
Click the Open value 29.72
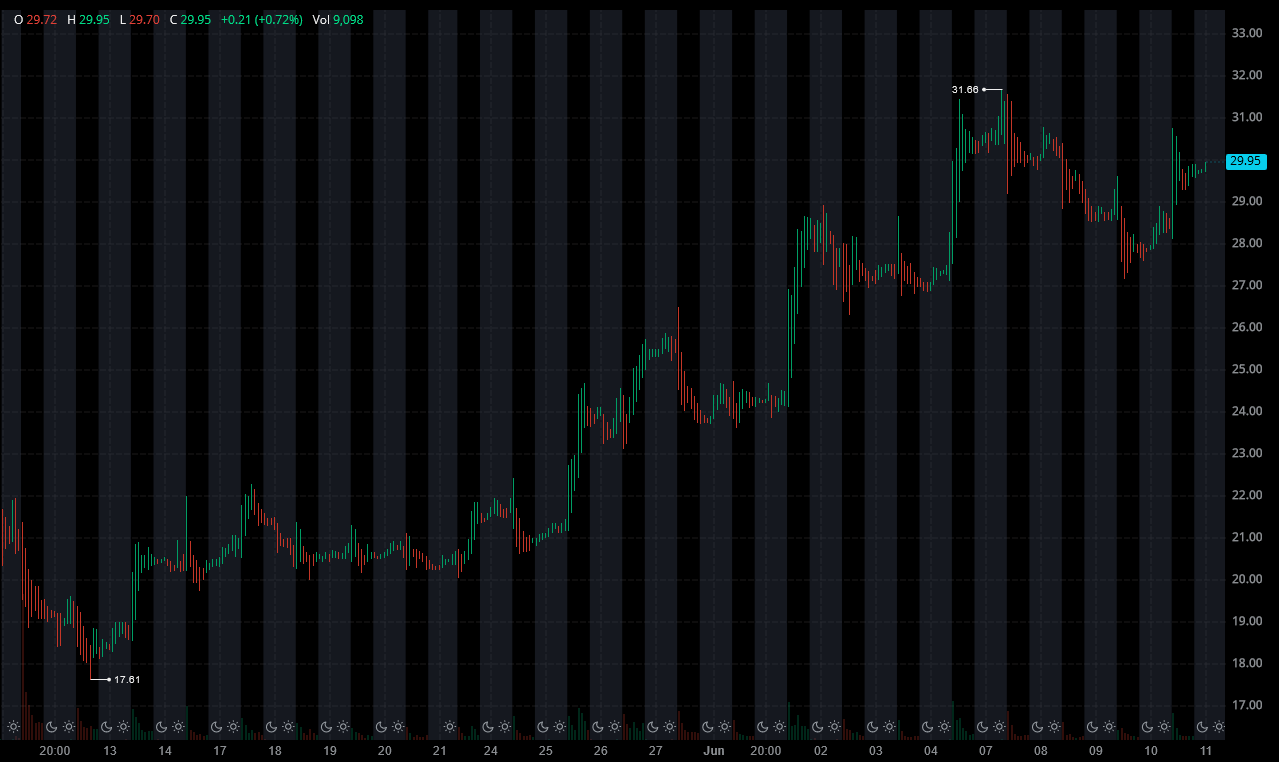point(43,19)
